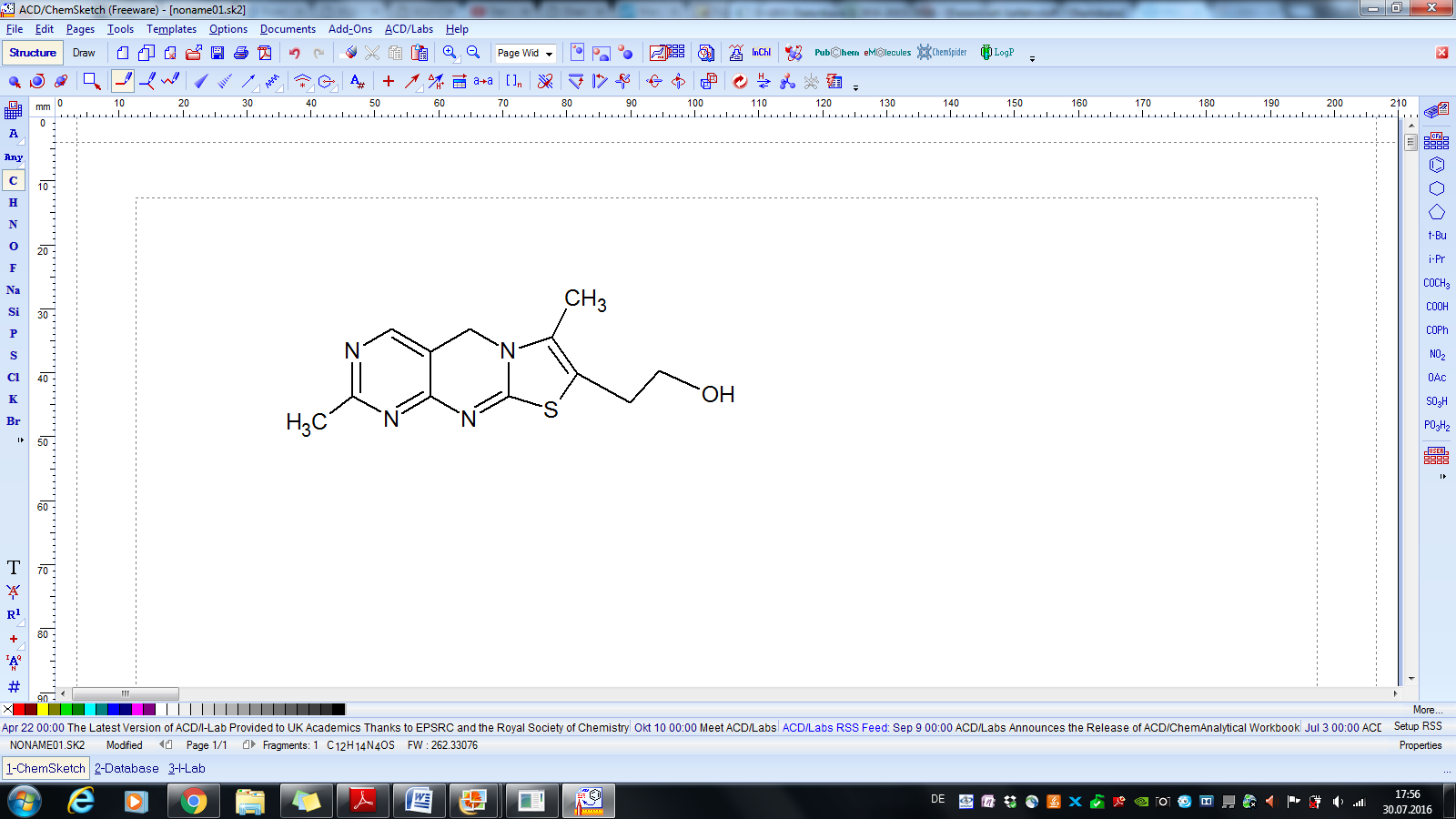The image size is (1456, 819).
Task: Open the ACD/Labs menu
Action: (x=409, y=29)
